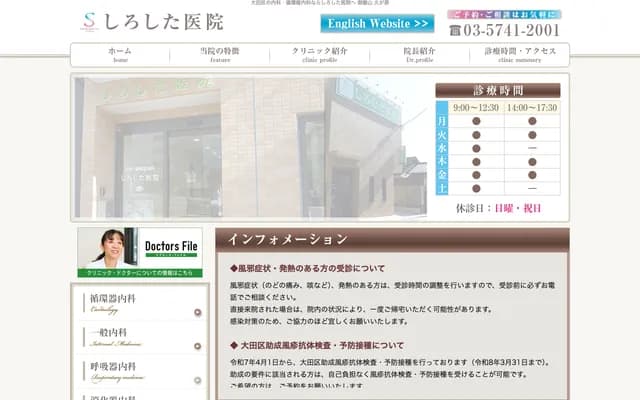Image resolution: width=640 pixels, height=400 pixels.
Task: Open 院長紹介 Dr.profile page
Action: pos(421,54)
